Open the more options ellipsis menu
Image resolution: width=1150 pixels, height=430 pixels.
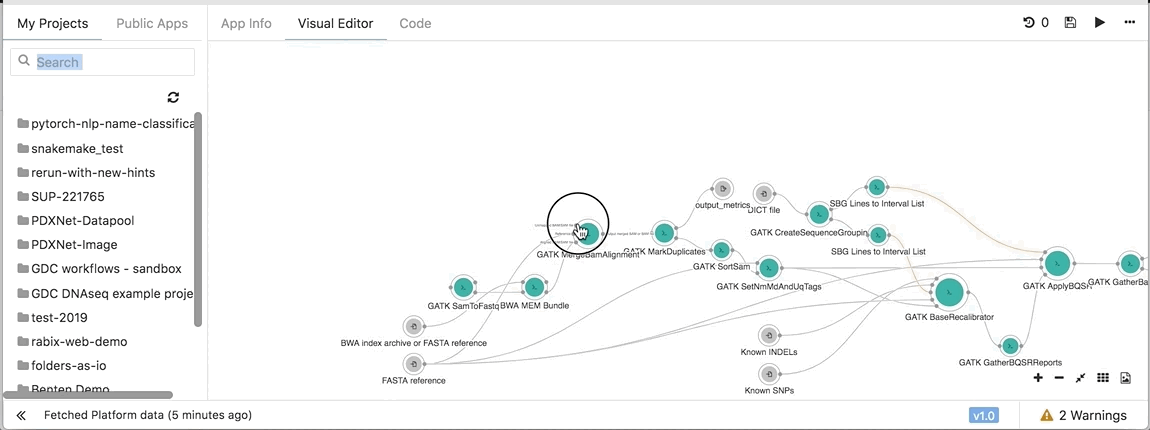pyautogui.click(x=1129, y=23)
